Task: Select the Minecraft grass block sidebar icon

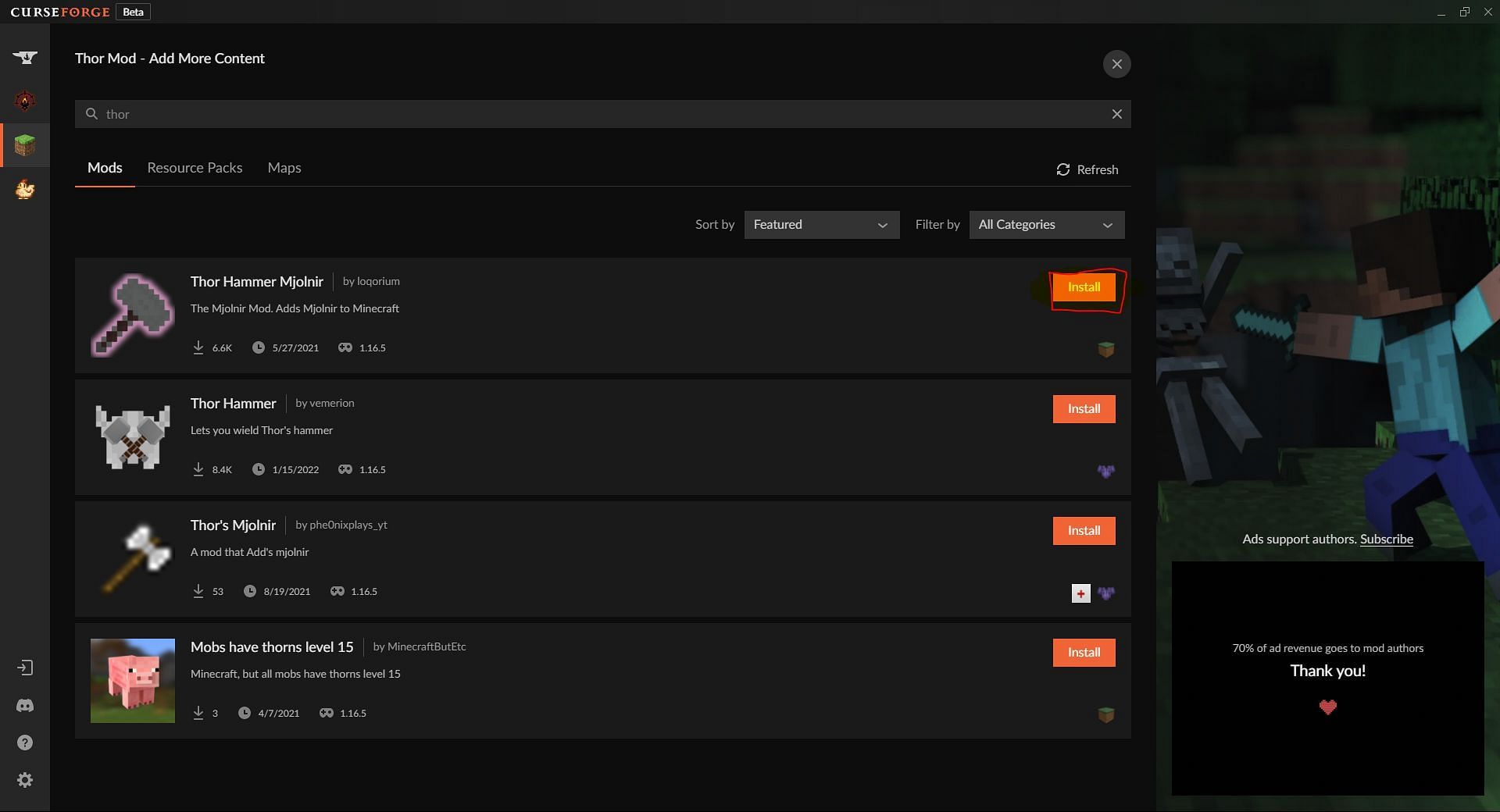Action: (25, 145)
